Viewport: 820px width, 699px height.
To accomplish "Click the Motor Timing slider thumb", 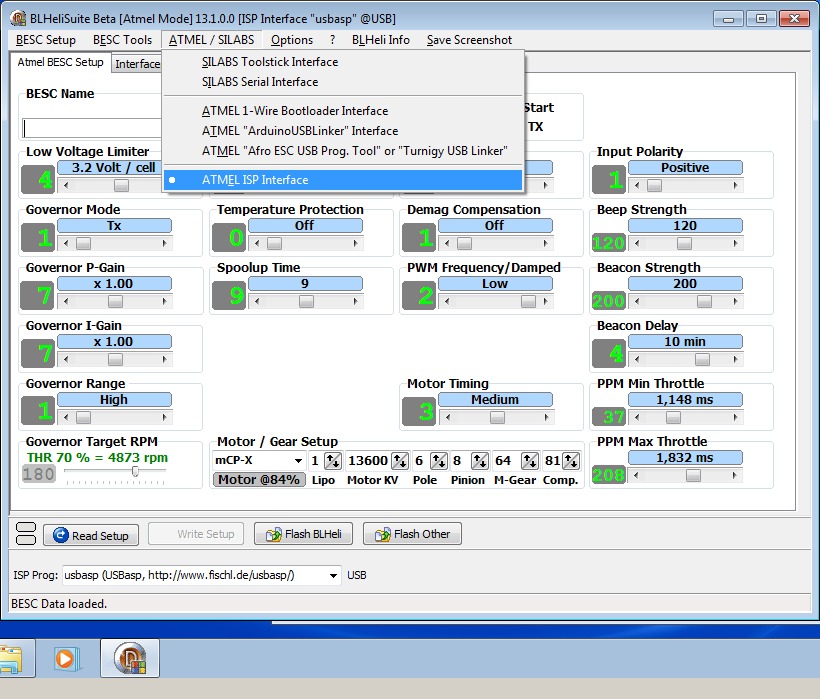I will pos(497,417).
